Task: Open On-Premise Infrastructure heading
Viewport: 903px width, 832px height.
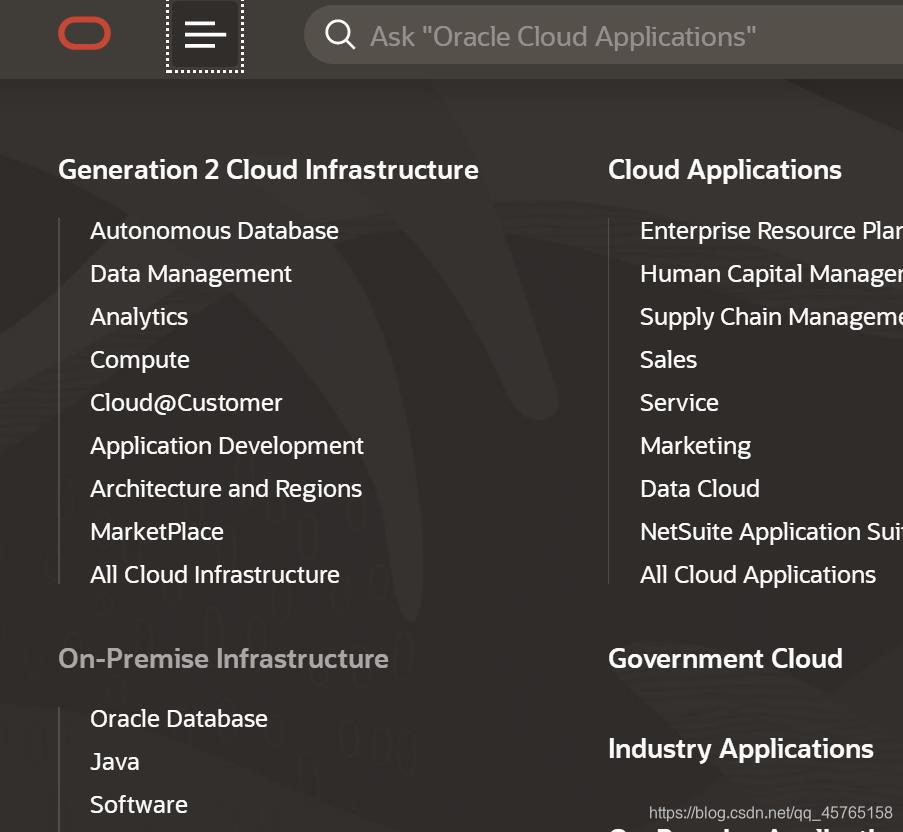Action: tap(223, 659)
